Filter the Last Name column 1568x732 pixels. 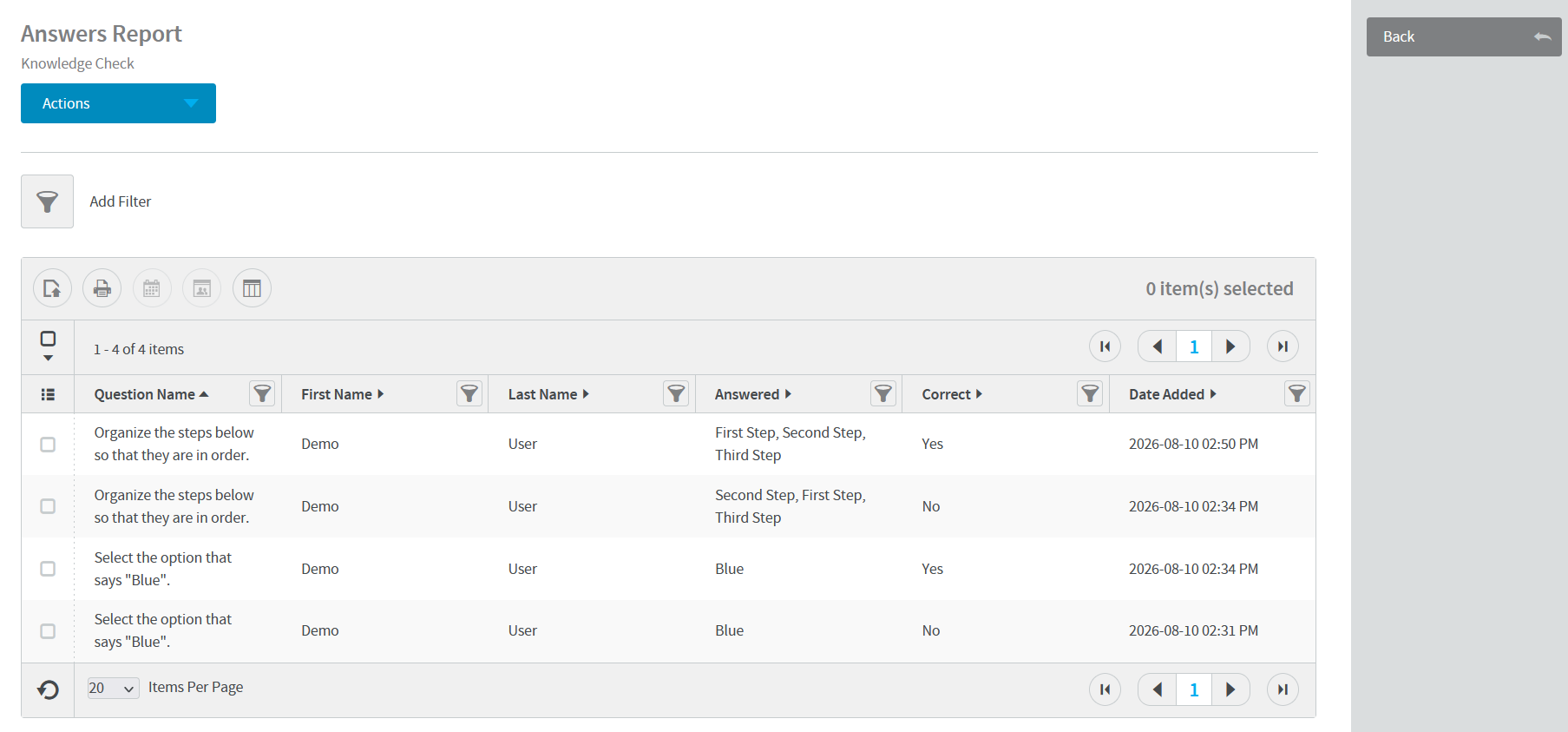coord(676,394)
